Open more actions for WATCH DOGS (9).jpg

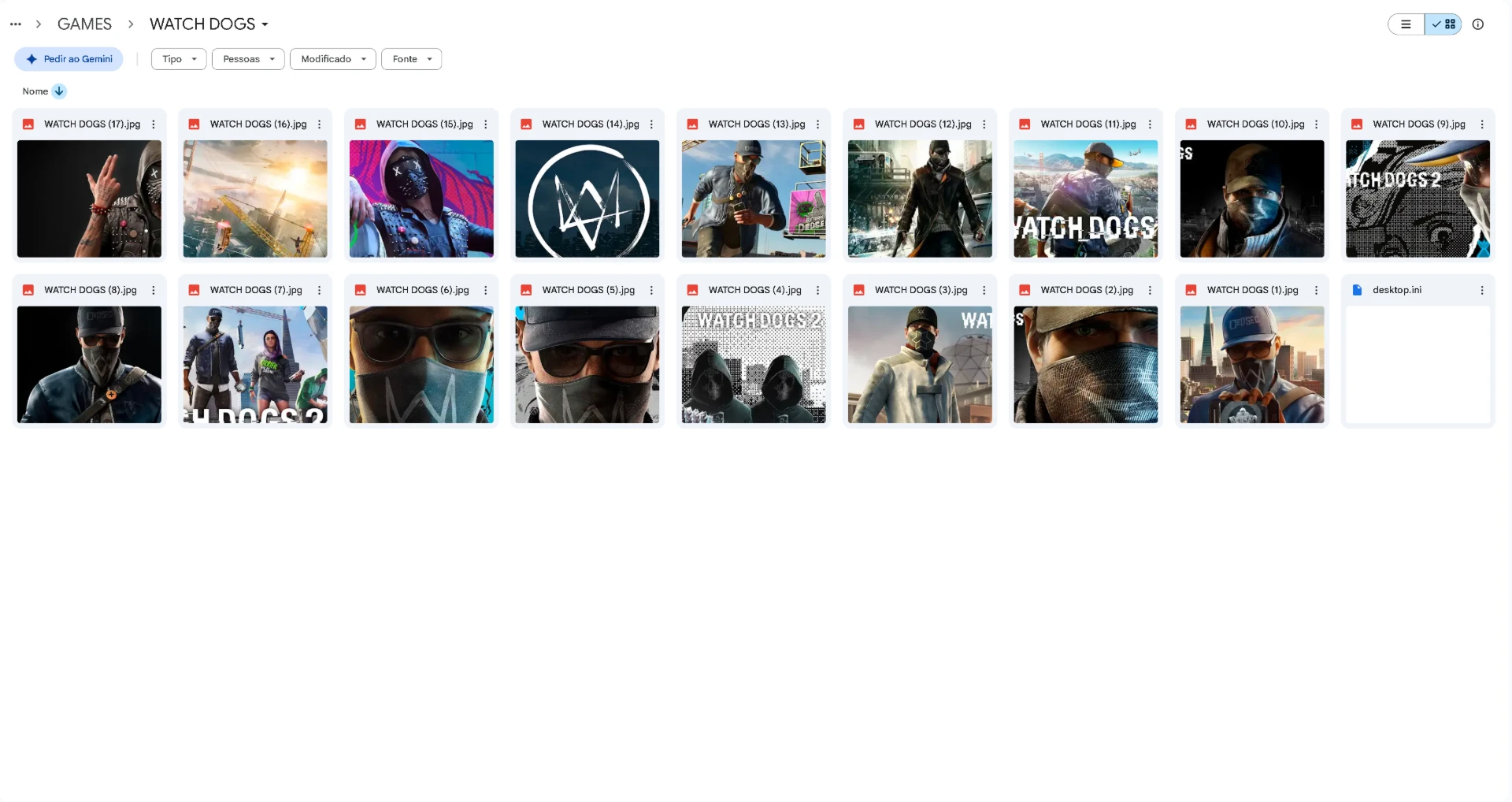point(1482,124)
